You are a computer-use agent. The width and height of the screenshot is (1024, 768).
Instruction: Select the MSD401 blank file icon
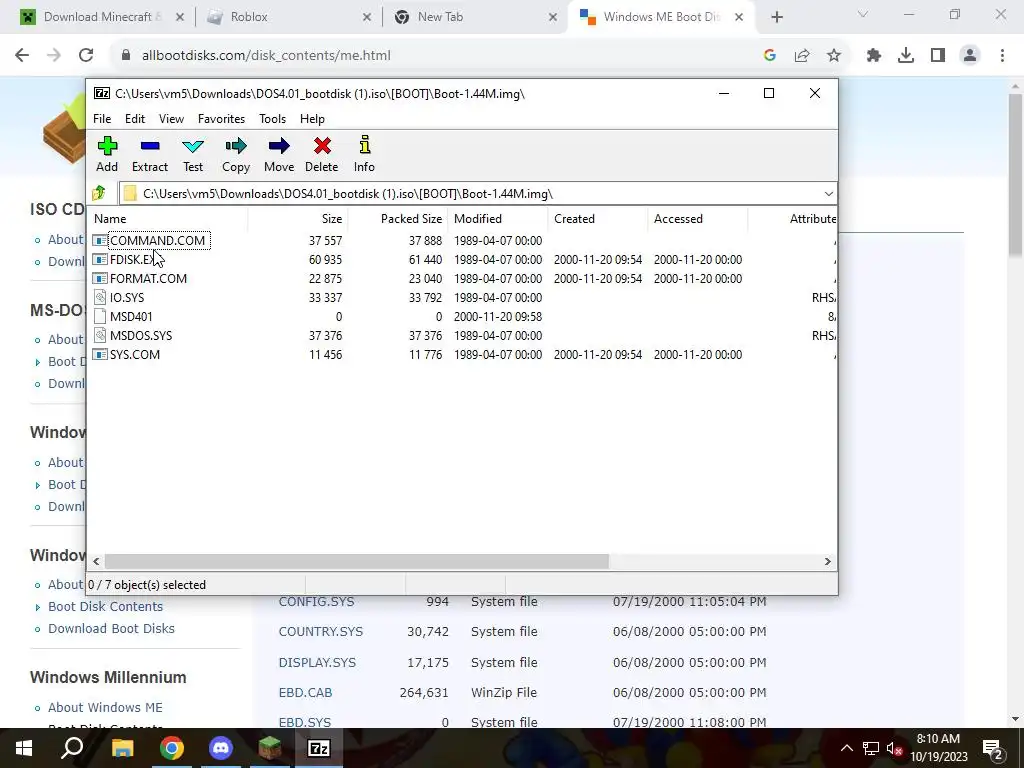tap(100, 316)
